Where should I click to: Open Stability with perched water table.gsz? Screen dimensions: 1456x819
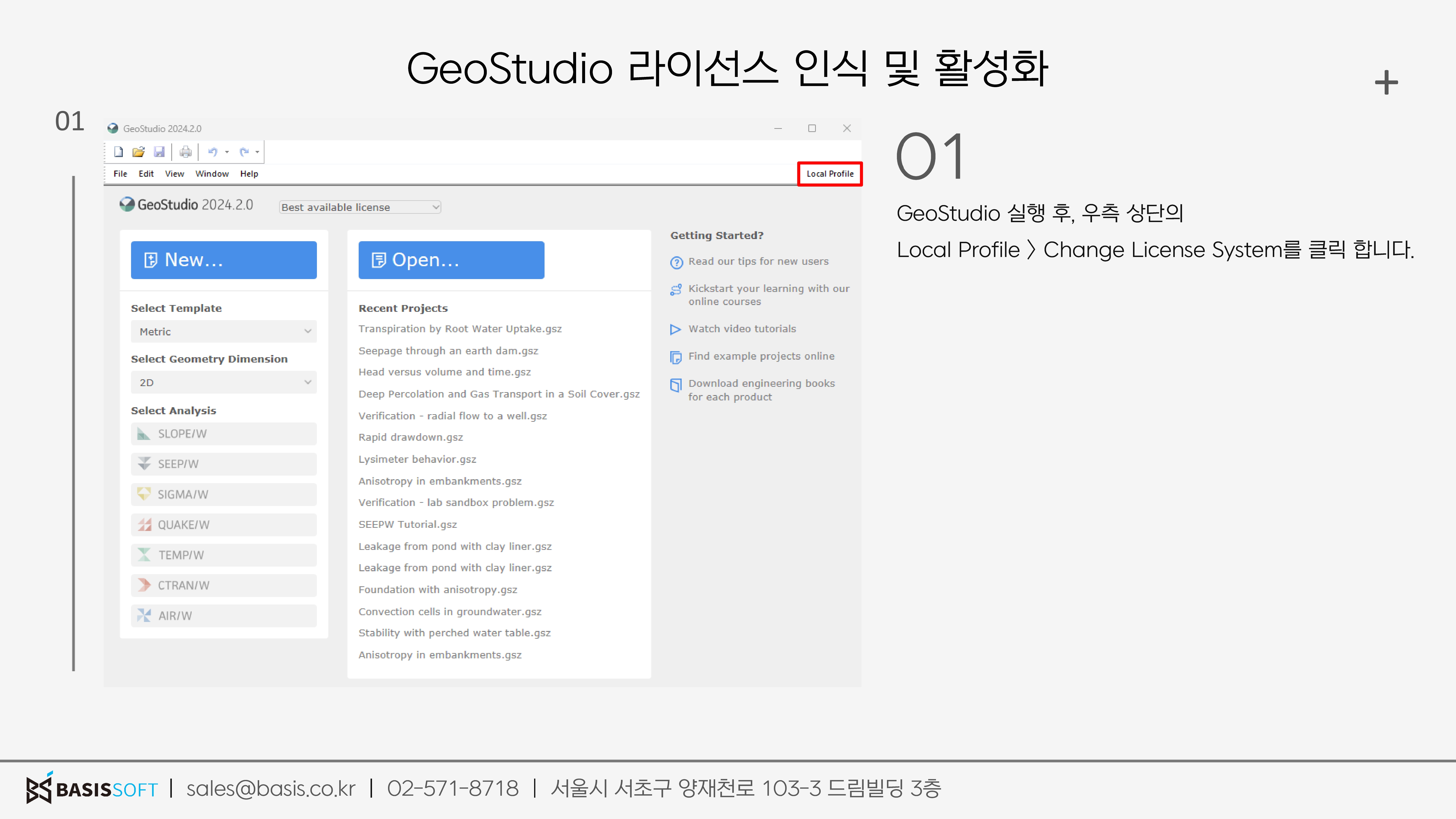click(455, 634)
